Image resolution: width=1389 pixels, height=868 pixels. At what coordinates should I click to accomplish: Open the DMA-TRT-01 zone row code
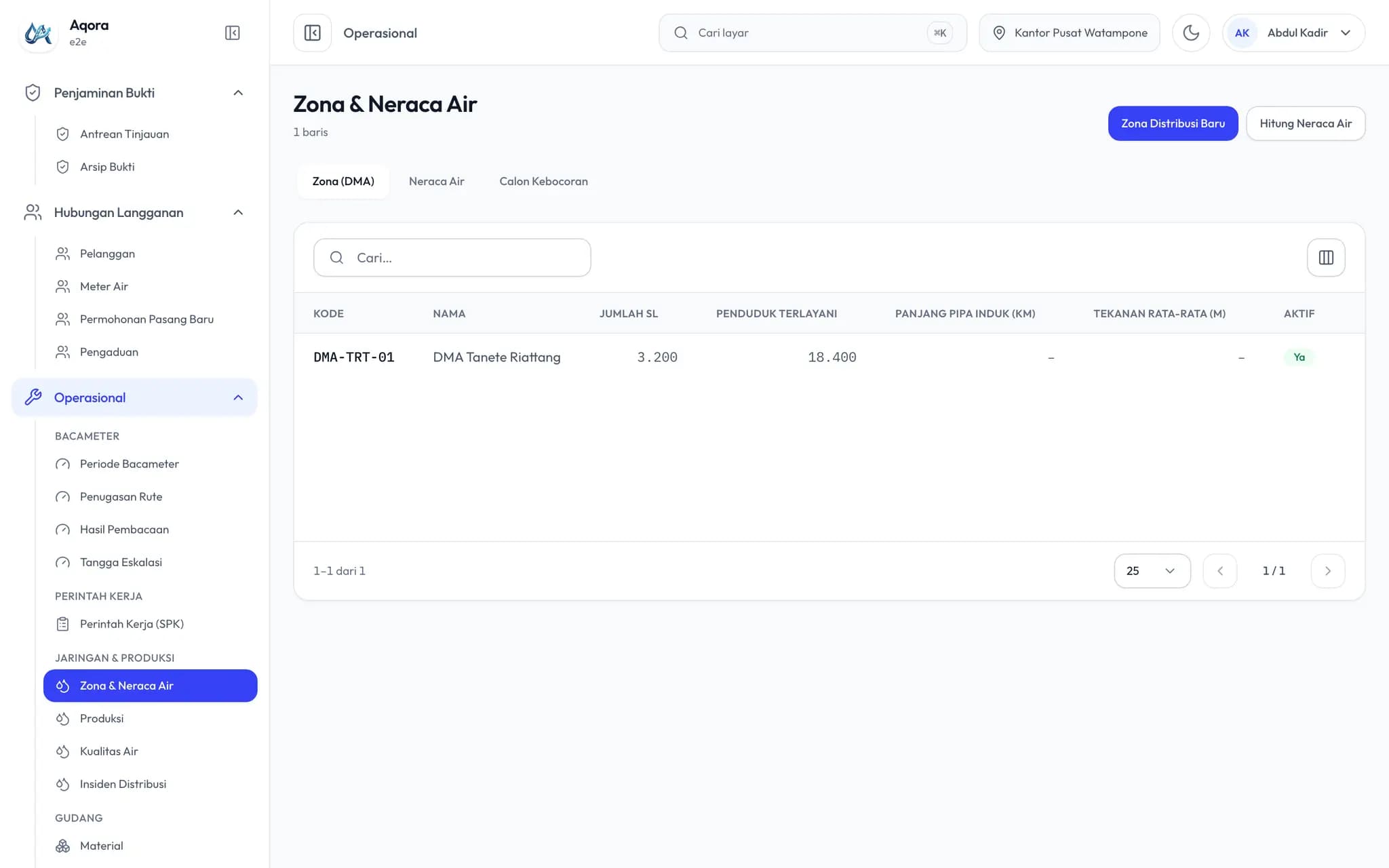tap(353, 357)
